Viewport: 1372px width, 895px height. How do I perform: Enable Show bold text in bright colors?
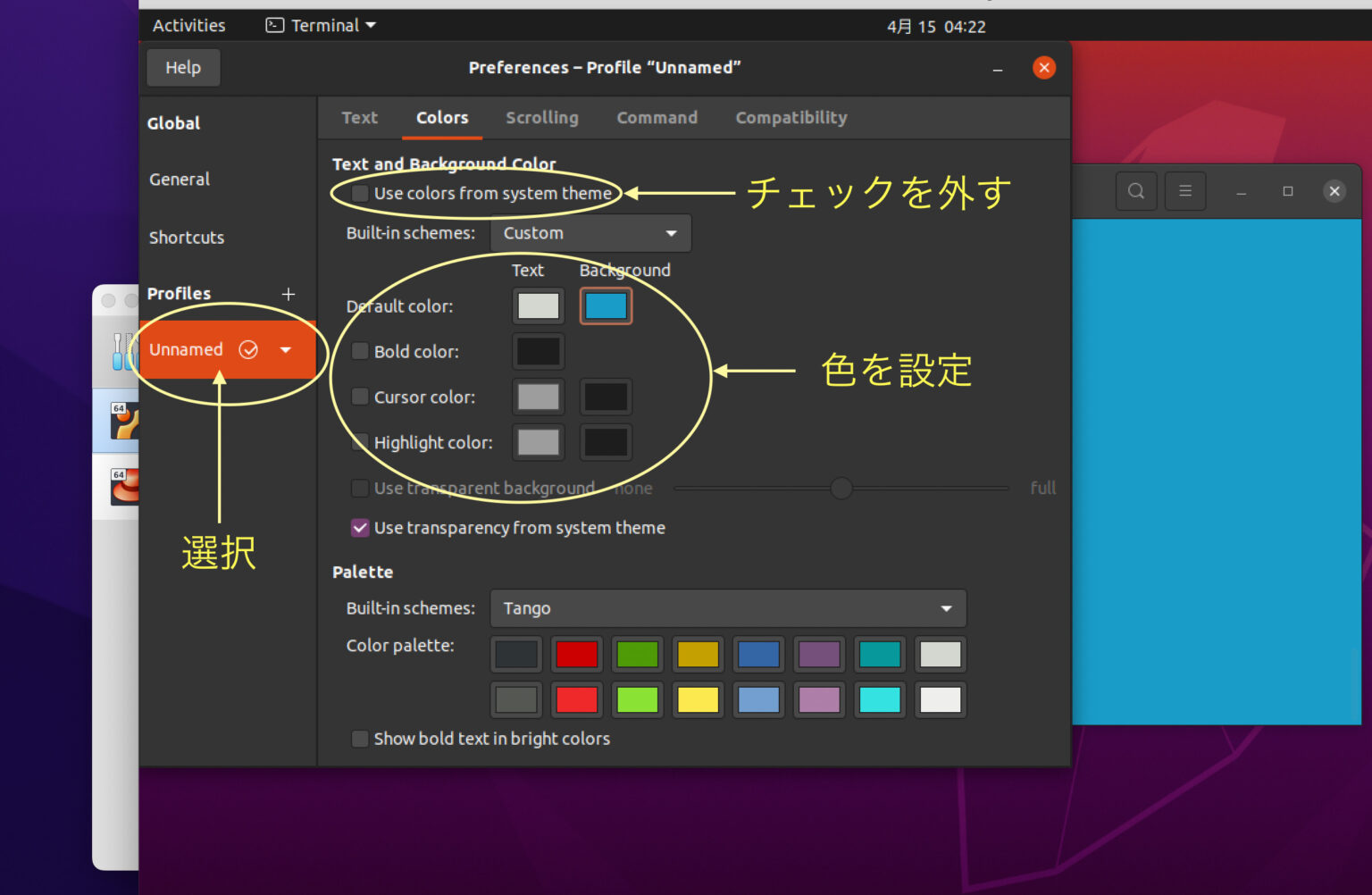pyautogui.click(x=360, y=739)
